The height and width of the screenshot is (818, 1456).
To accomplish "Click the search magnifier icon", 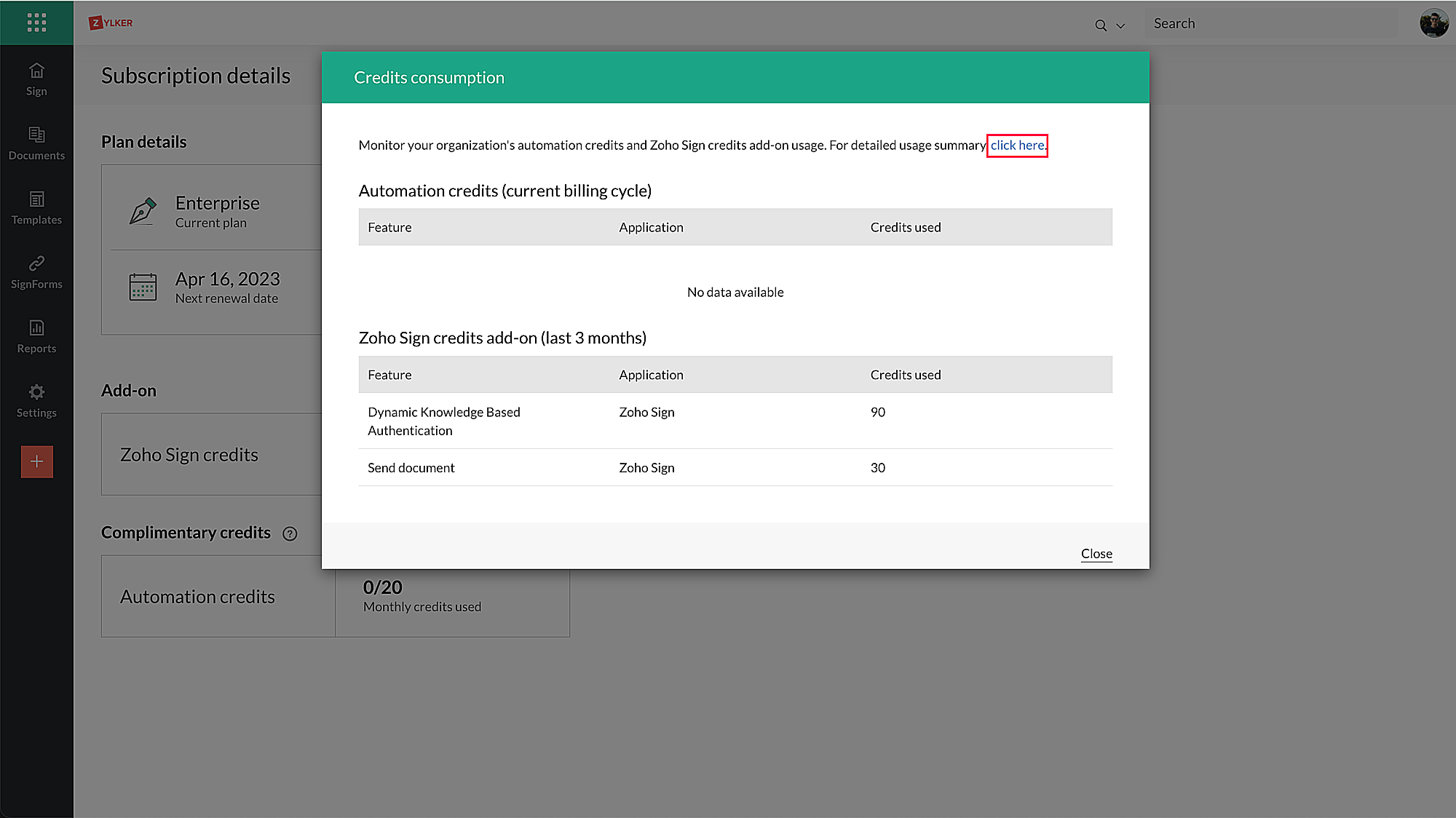I will point(1101,25).
